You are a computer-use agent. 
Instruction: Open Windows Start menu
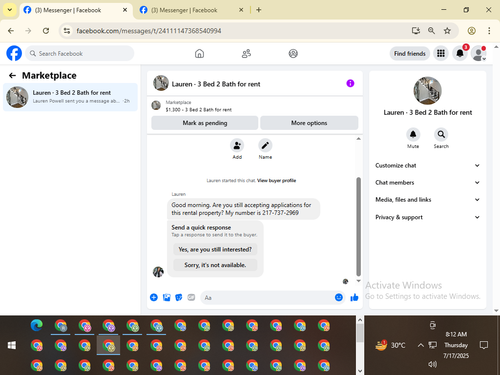click(x=12, y=345)
